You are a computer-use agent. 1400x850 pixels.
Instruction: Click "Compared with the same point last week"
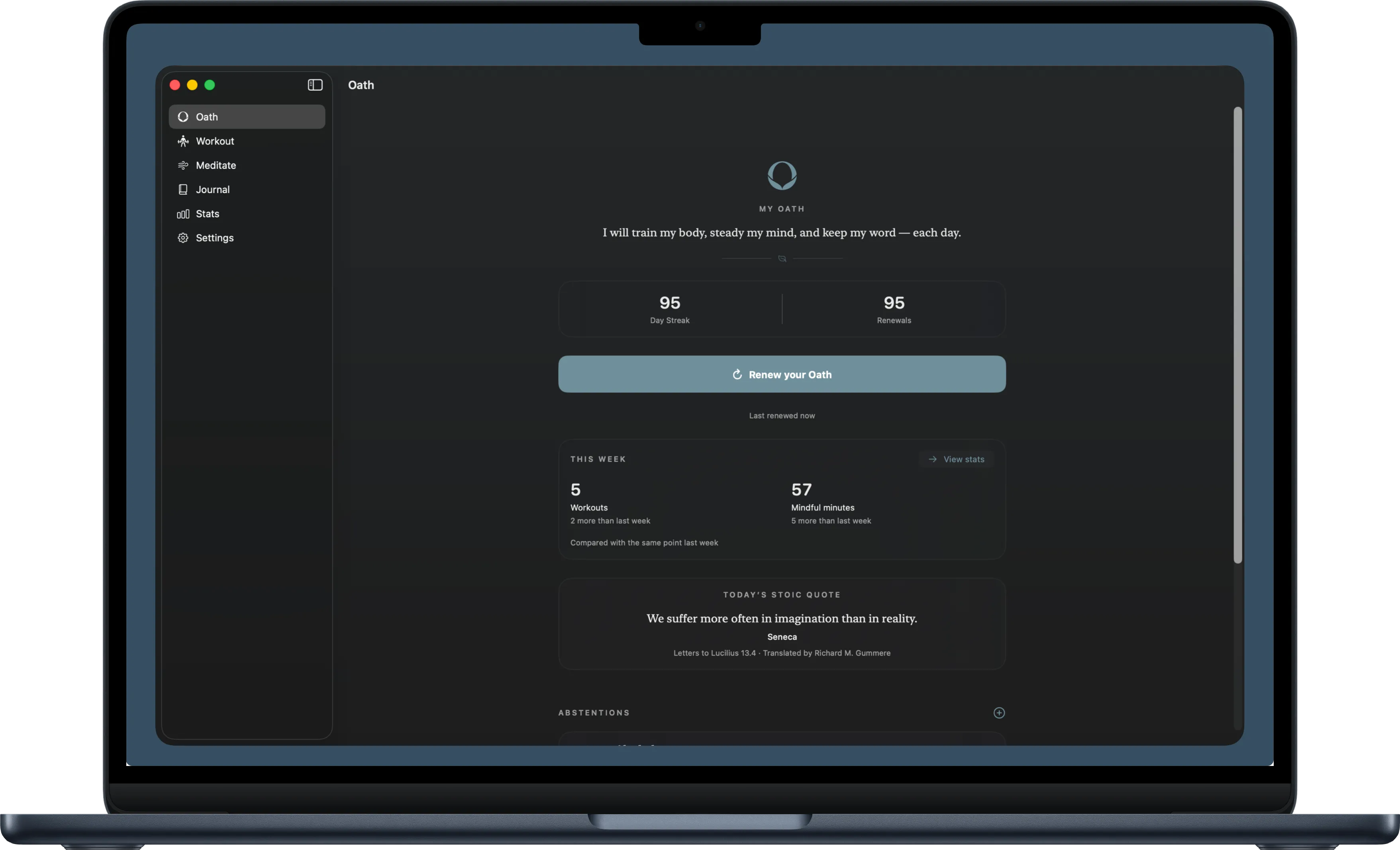(x=644, y=543)
